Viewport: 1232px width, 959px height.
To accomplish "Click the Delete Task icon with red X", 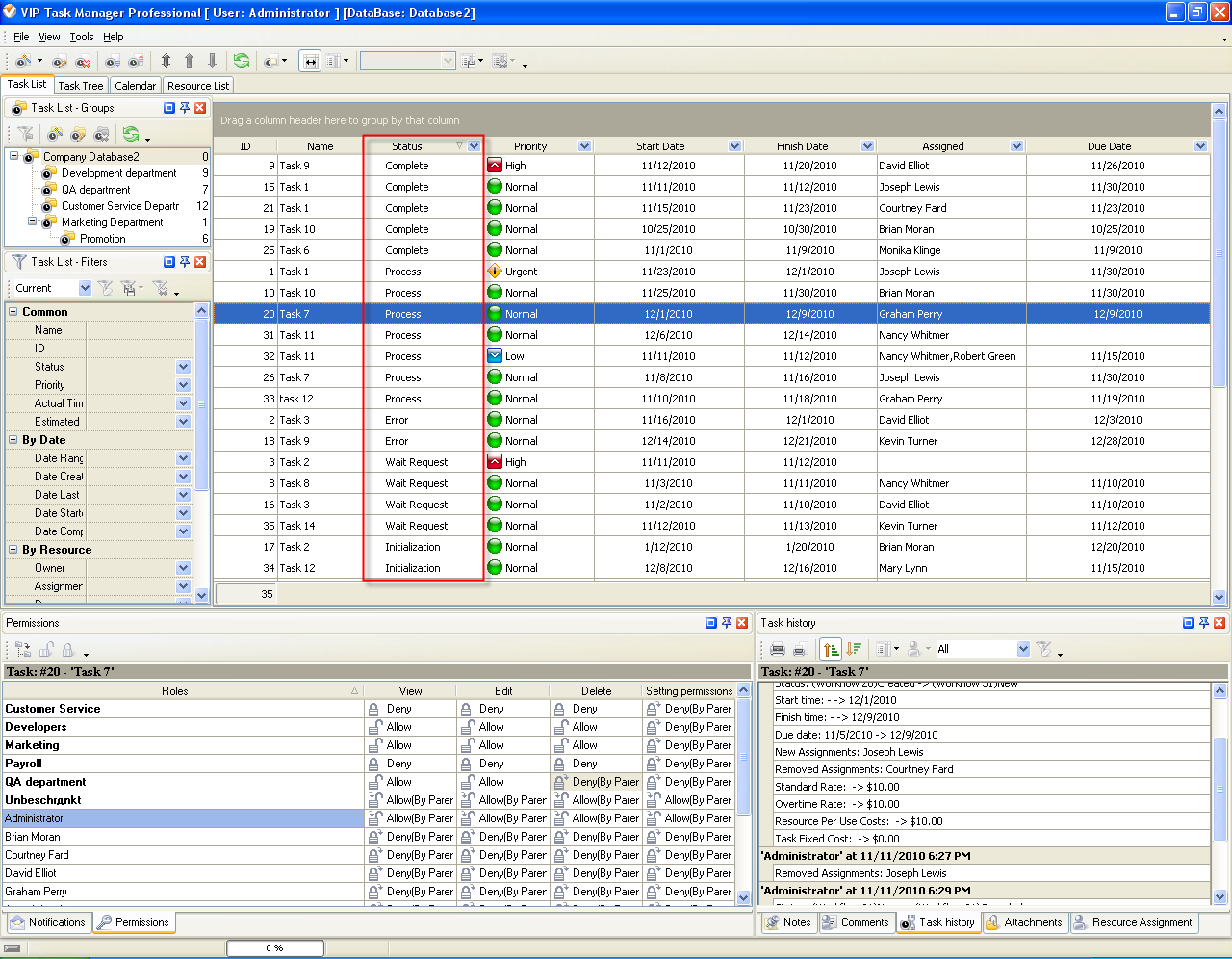I will click(84, 61).
